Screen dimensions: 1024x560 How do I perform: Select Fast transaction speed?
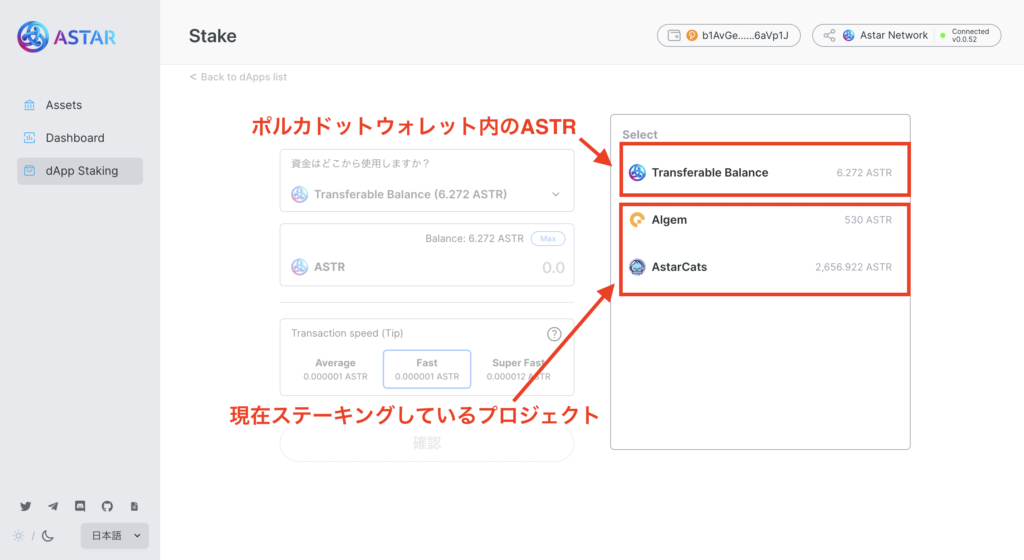point(427,369)
